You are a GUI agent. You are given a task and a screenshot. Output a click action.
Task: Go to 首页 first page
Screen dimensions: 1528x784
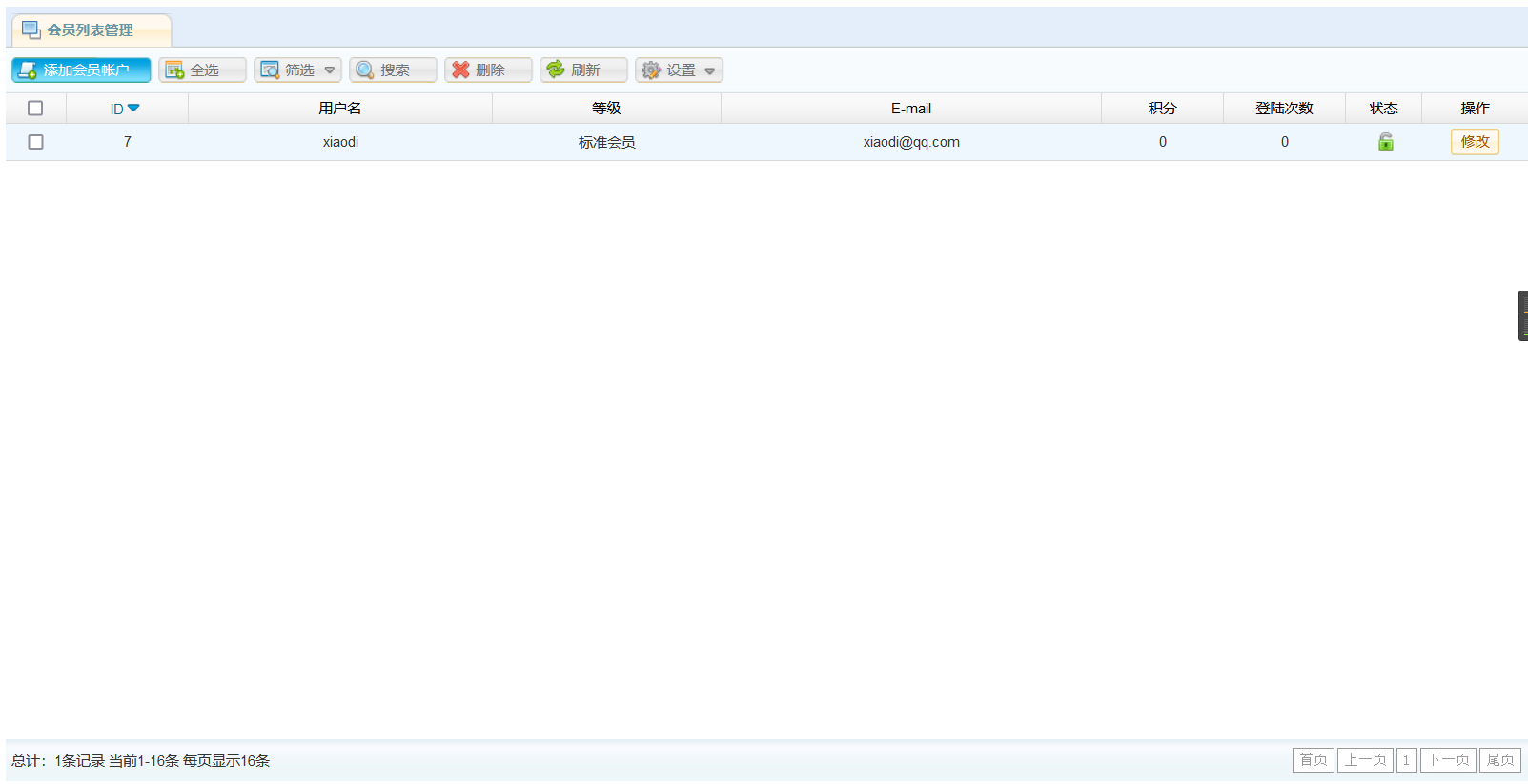1314,760
